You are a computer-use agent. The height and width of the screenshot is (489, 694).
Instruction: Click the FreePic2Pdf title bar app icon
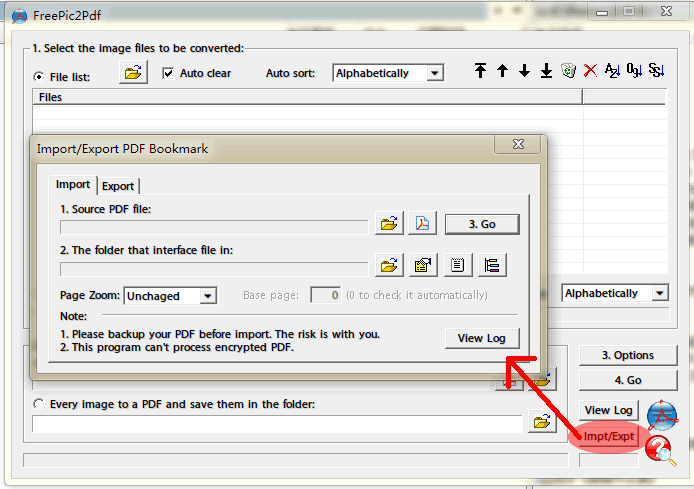[19, 16]
